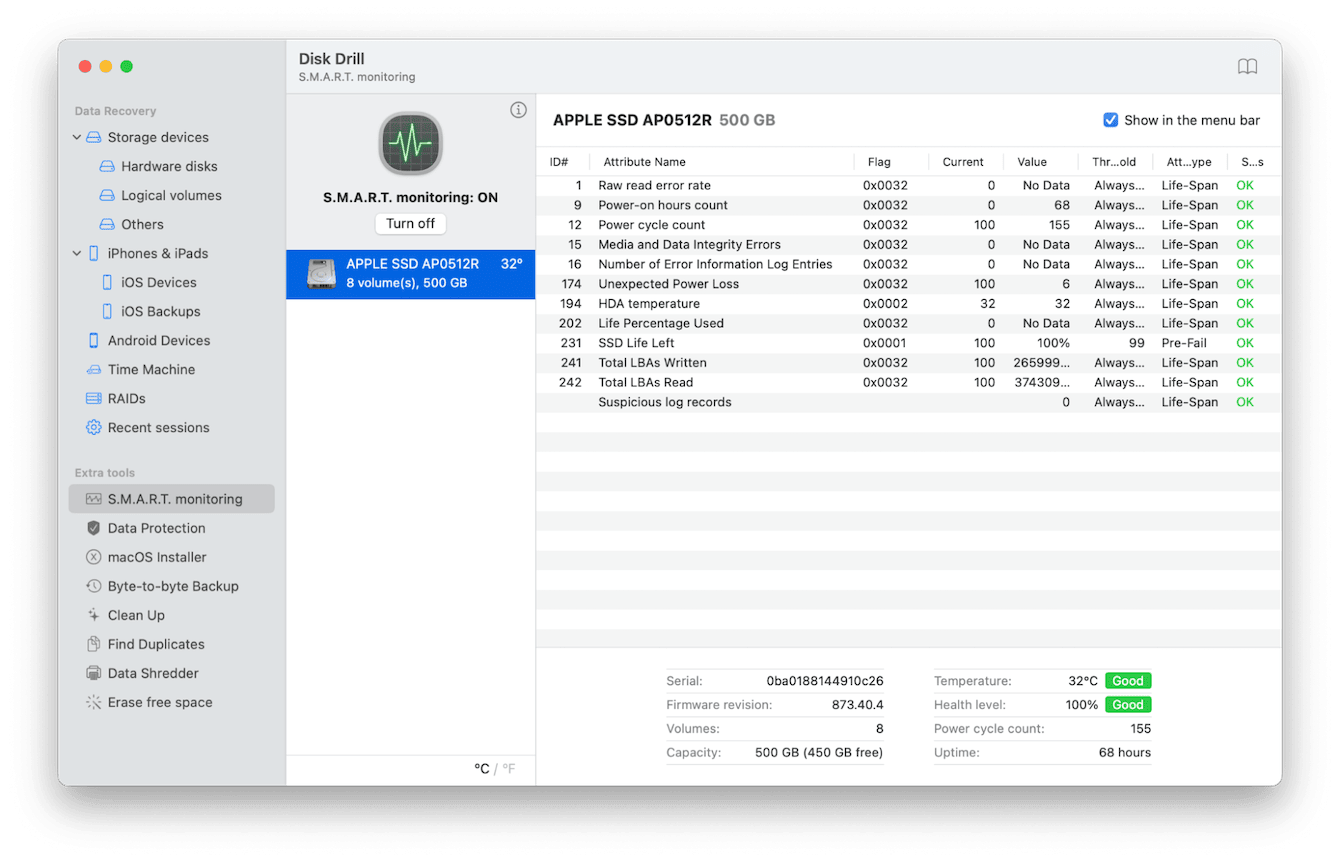Viewport: 1340px width, 863px height.
Task: Select the APPLE SSD AP0512R drive entry
Action: (410, 272)
